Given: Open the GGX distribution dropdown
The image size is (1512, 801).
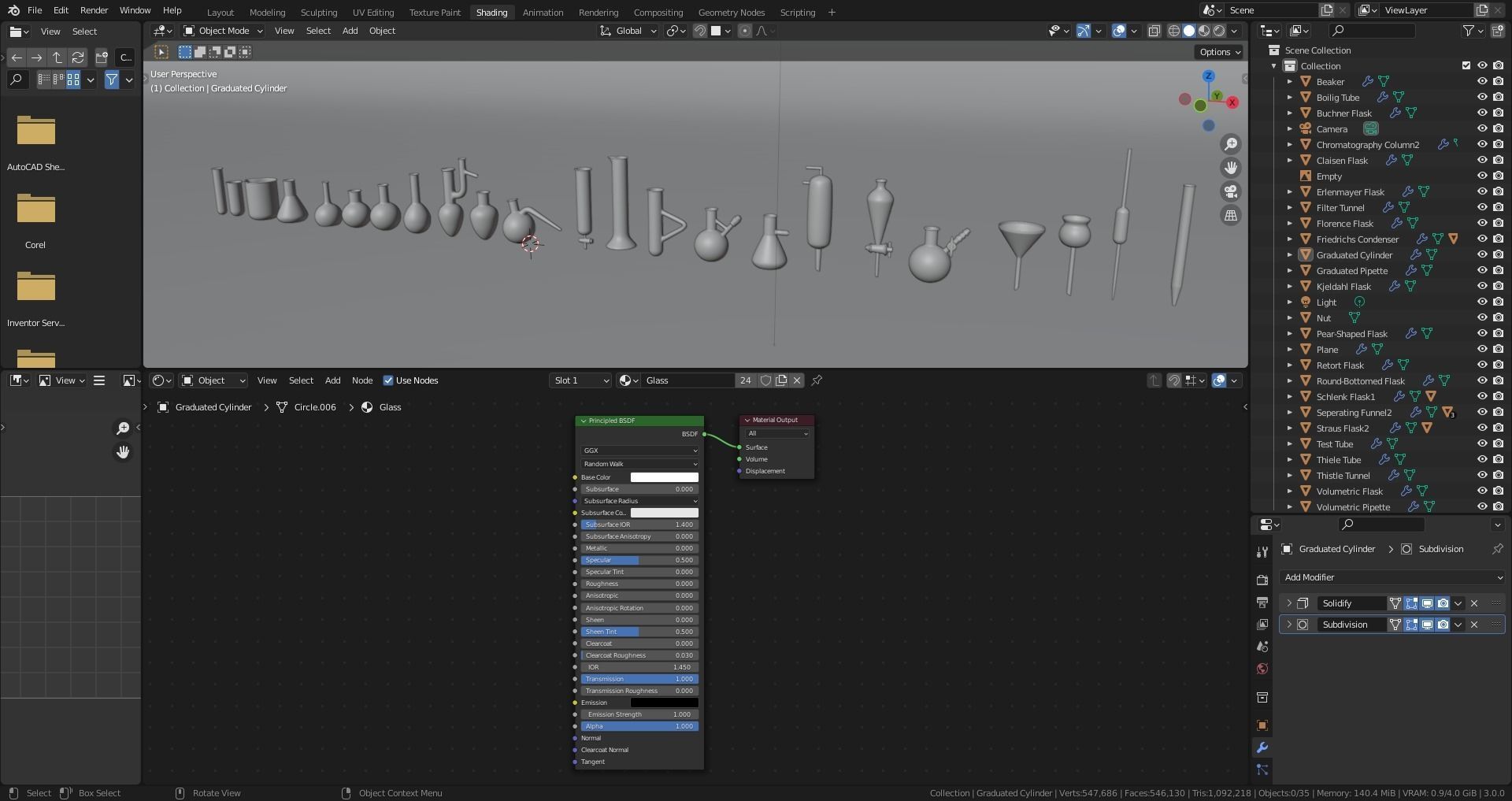Looking at the screenshot, I should tap(639, 451).
